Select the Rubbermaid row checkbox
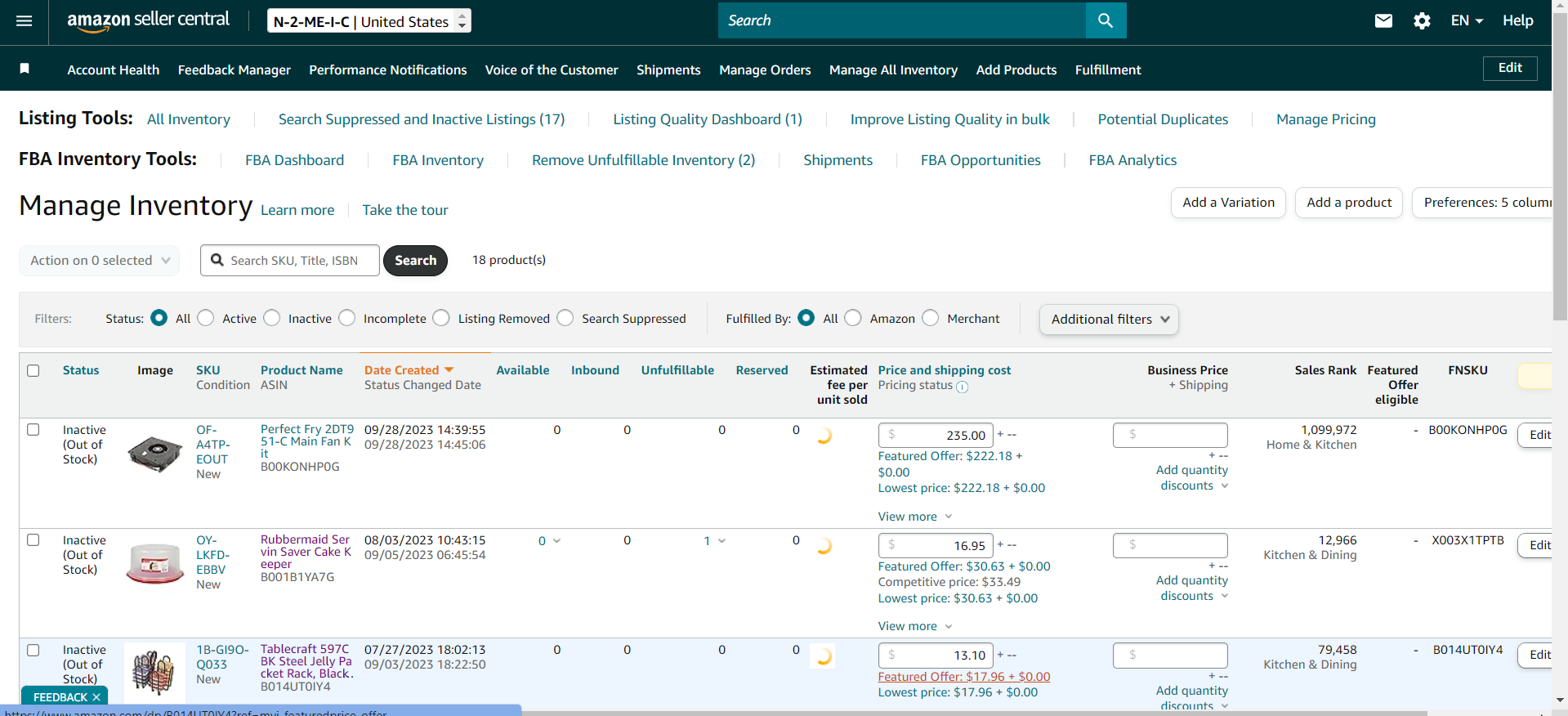The image size is (1568, 716). tap(34, 540)
